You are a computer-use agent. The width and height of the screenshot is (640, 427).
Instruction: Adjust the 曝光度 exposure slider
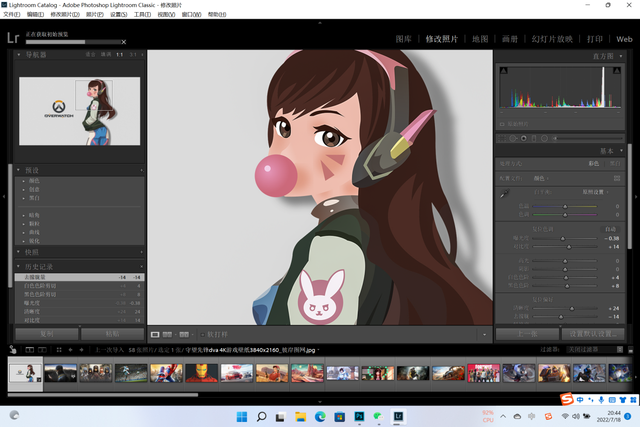point(563,238)
